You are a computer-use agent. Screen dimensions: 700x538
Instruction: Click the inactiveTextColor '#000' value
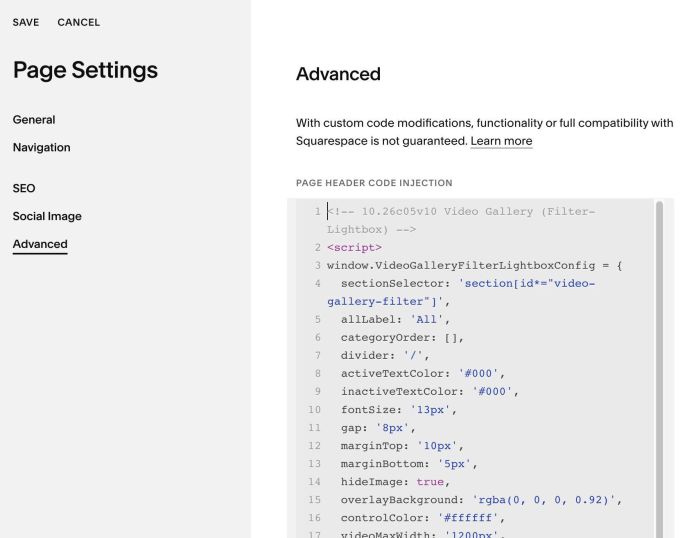492,392
